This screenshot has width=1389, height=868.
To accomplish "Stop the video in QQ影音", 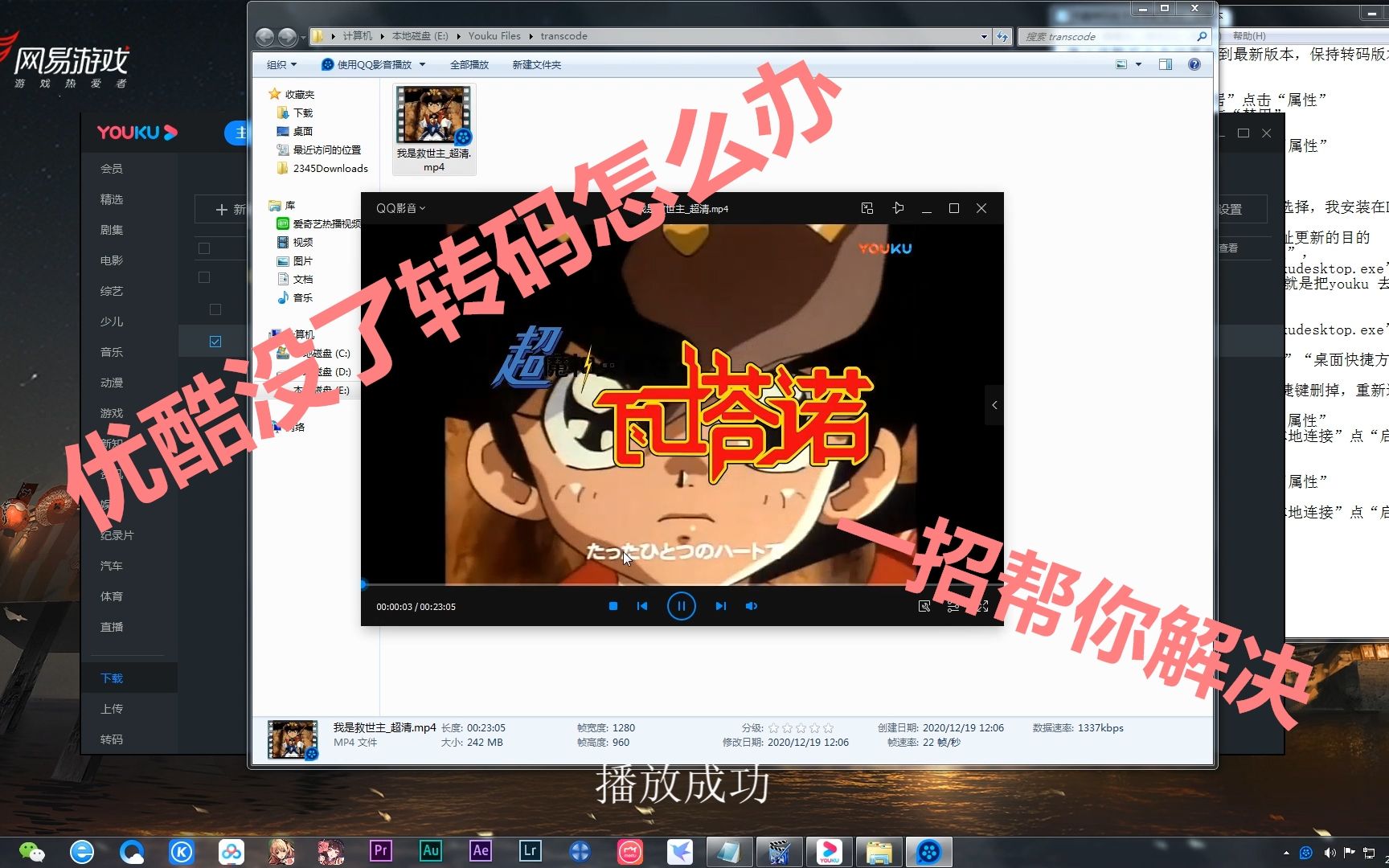I will pyautogui.click(x=613, y=606).
